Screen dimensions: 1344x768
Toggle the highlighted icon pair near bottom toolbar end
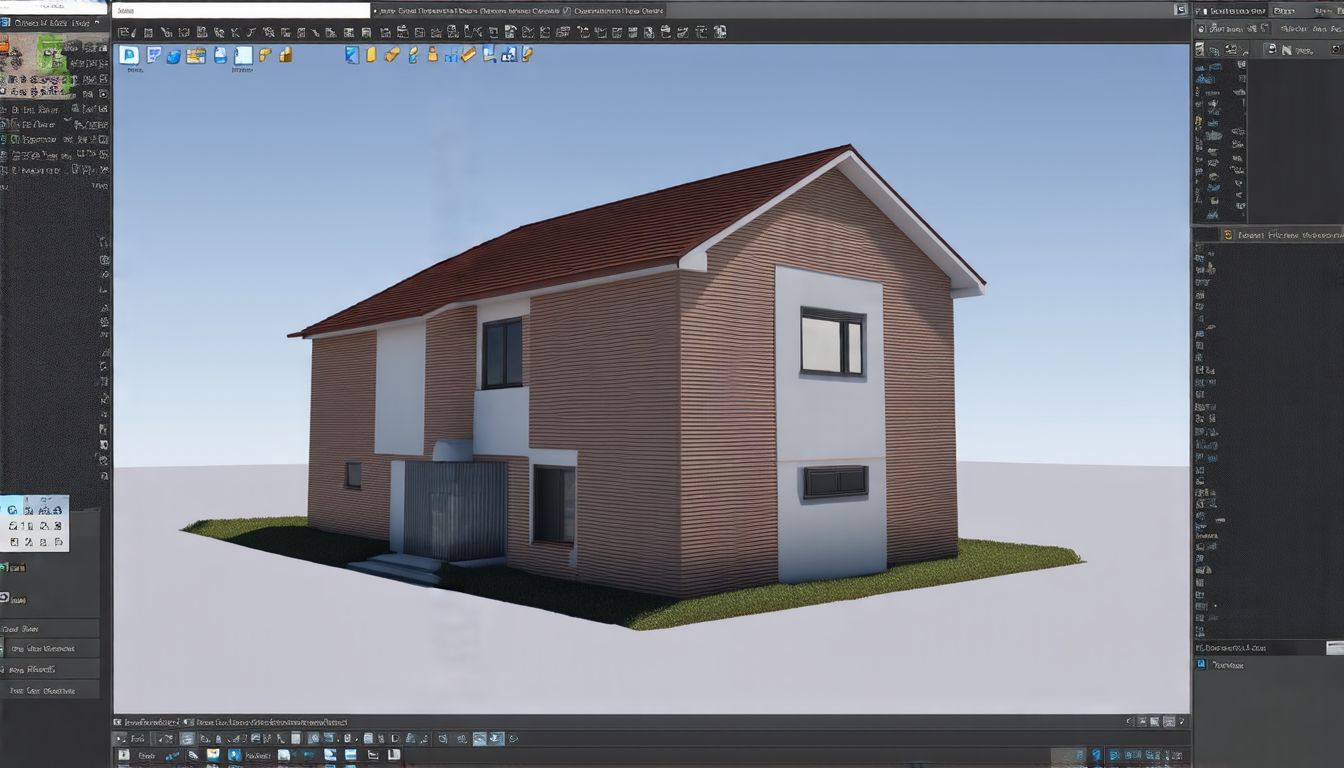pos(488,739)
